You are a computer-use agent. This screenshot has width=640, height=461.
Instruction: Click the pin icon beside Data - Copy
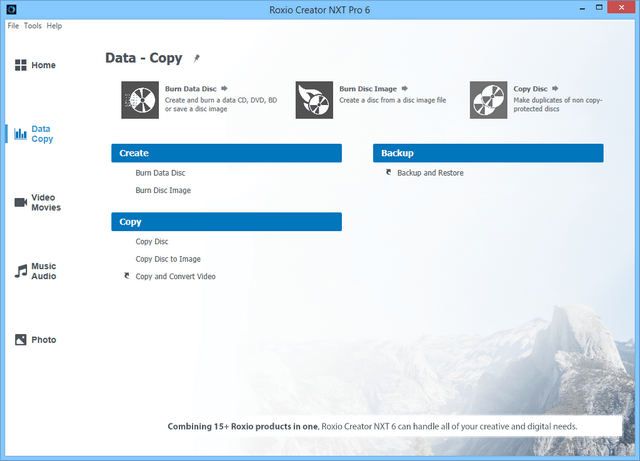196,58
